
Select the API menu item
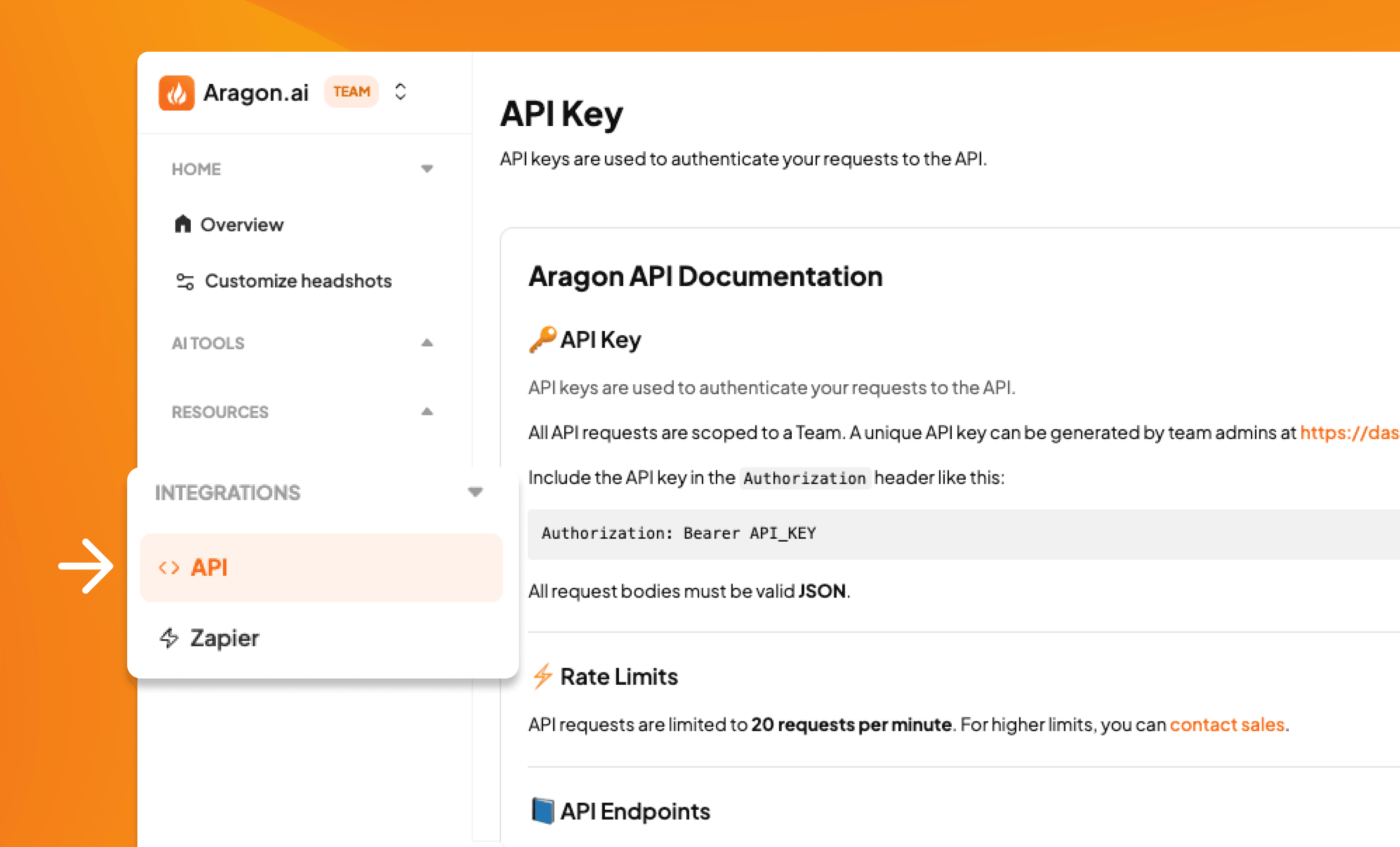pyautogui.click(x=322, y=568)
